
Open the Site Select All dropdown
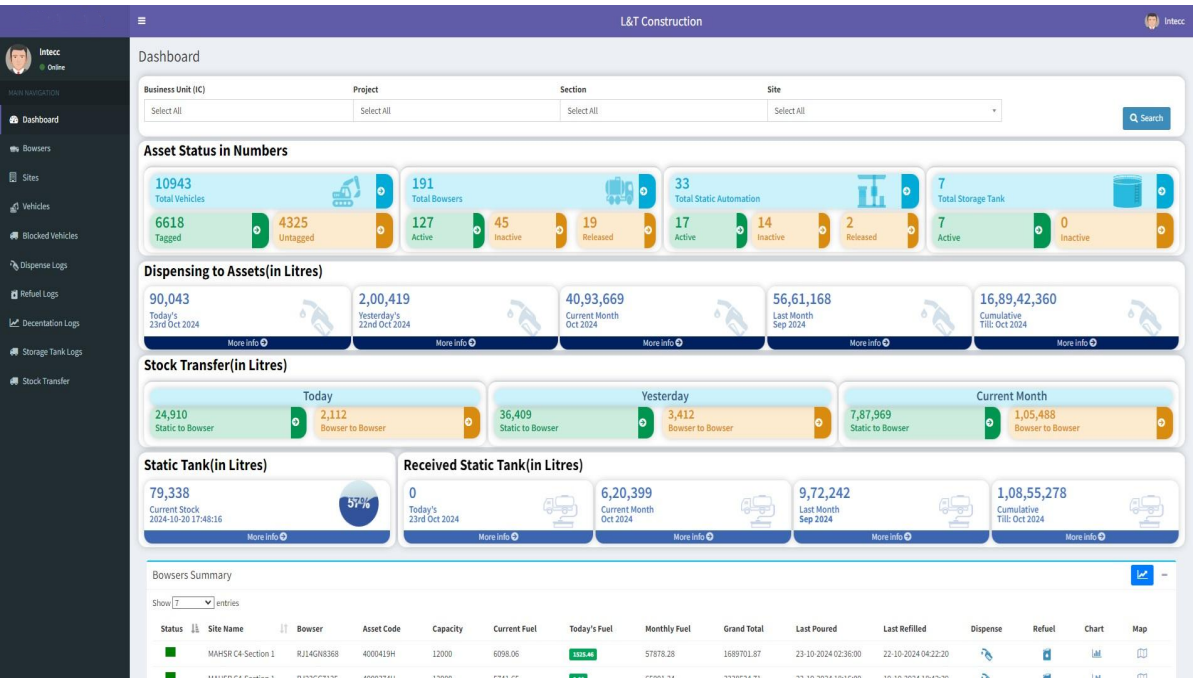coord(884,111)
